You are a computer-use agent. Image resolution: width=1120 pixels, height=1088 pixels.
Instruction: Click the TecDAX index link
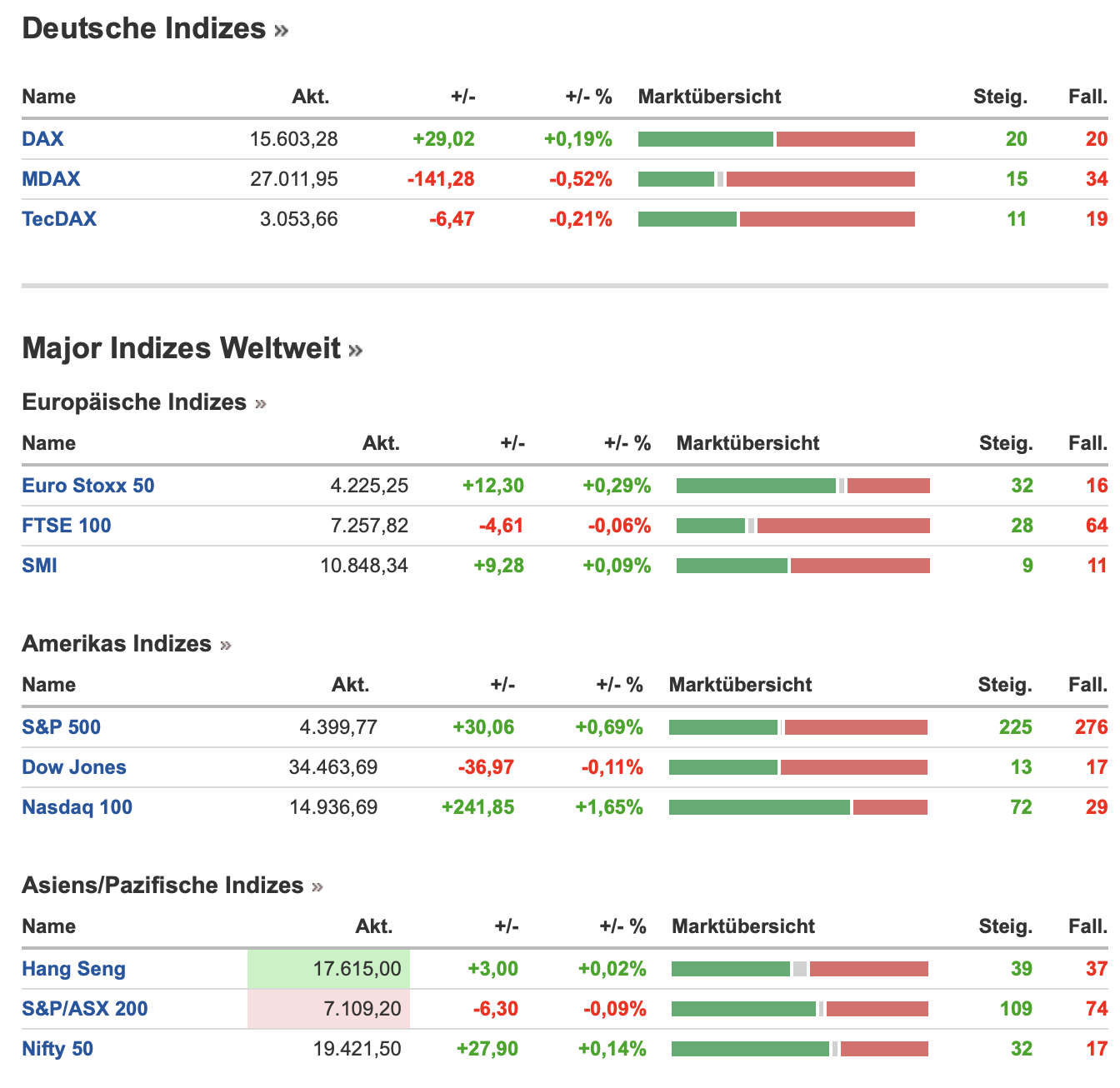[x=59, y=219]
